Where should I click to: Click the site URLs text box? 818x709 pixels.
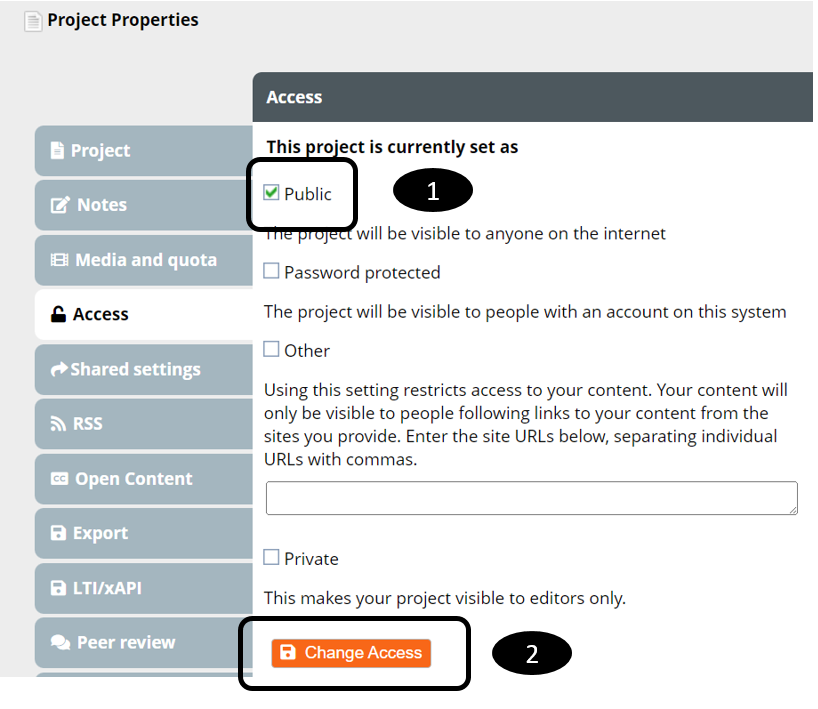pos(531,498)
